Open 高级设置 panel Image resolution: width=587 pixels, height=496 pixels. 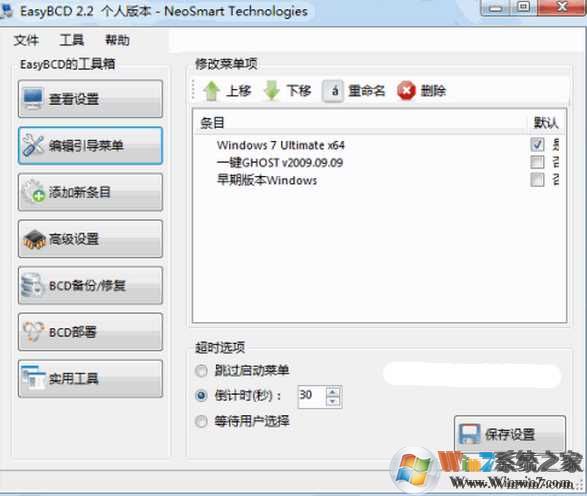90,239
